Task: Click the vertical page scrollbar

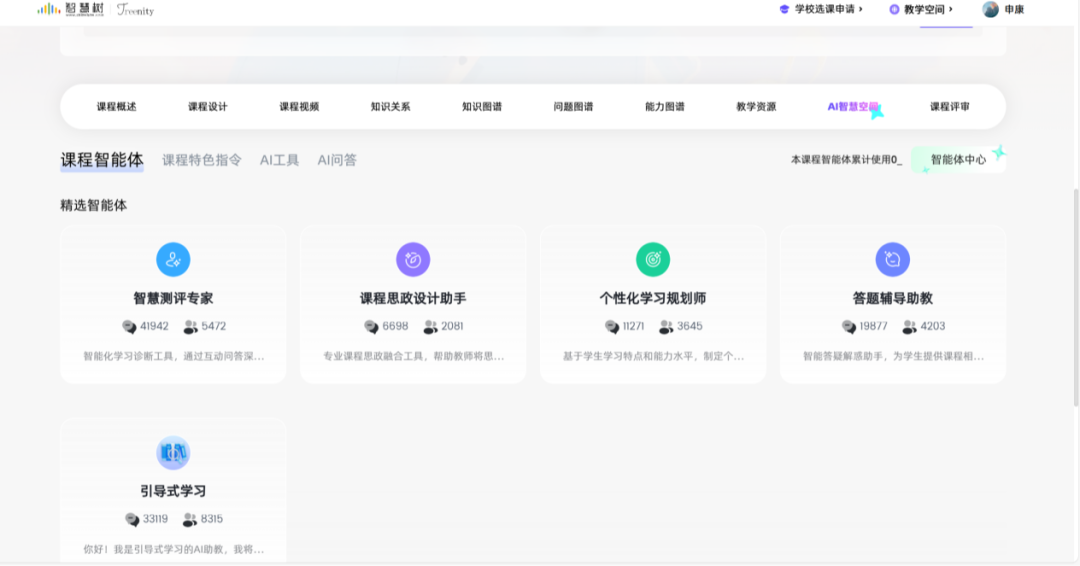Action: (x=1075, y=300)
